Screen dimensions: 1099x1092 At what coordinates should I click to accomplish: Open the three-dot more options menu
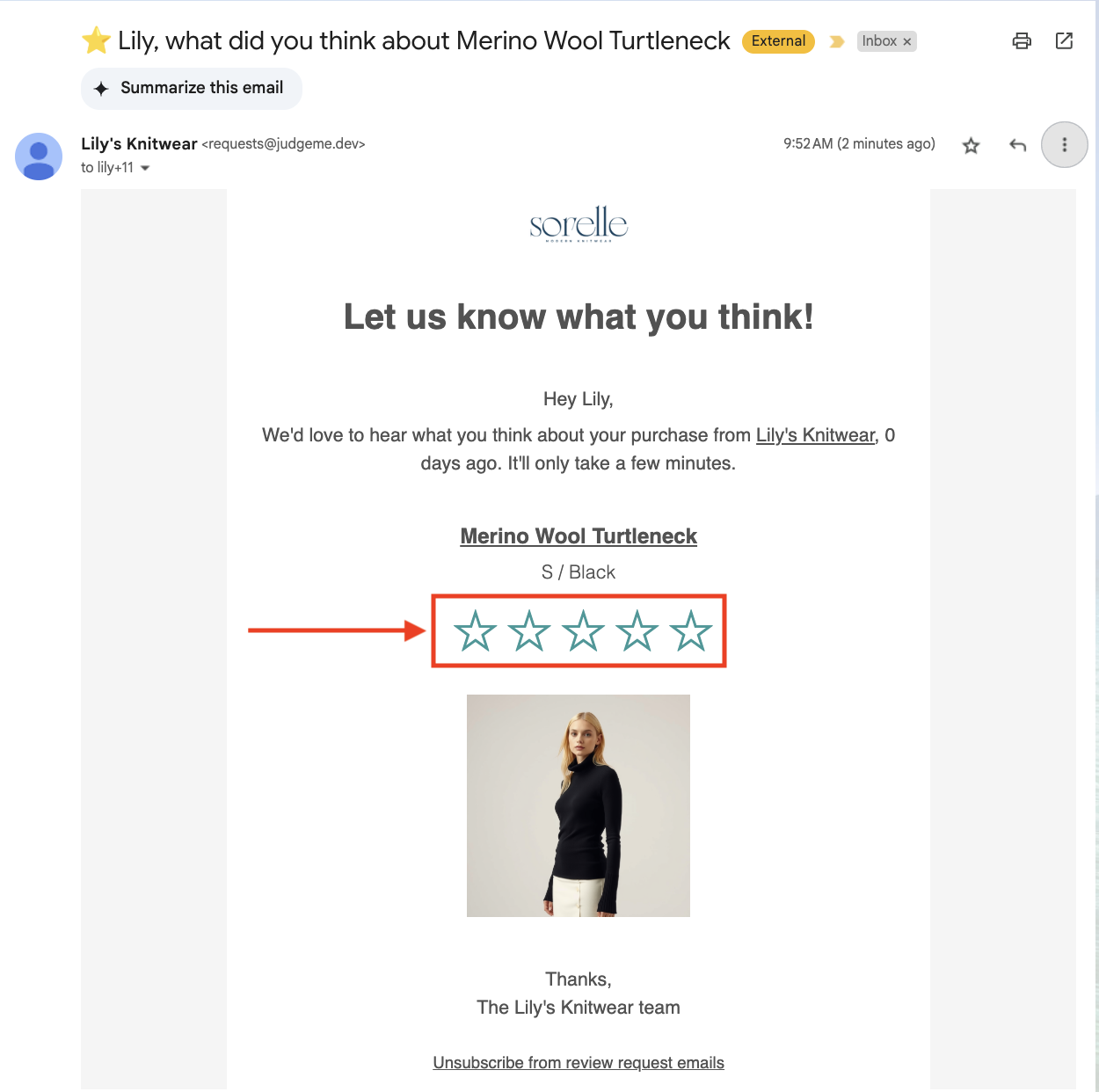1065,144
